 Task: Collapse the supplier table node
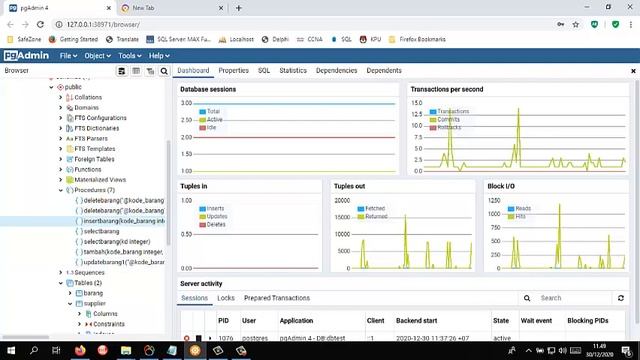coord(70,304)
